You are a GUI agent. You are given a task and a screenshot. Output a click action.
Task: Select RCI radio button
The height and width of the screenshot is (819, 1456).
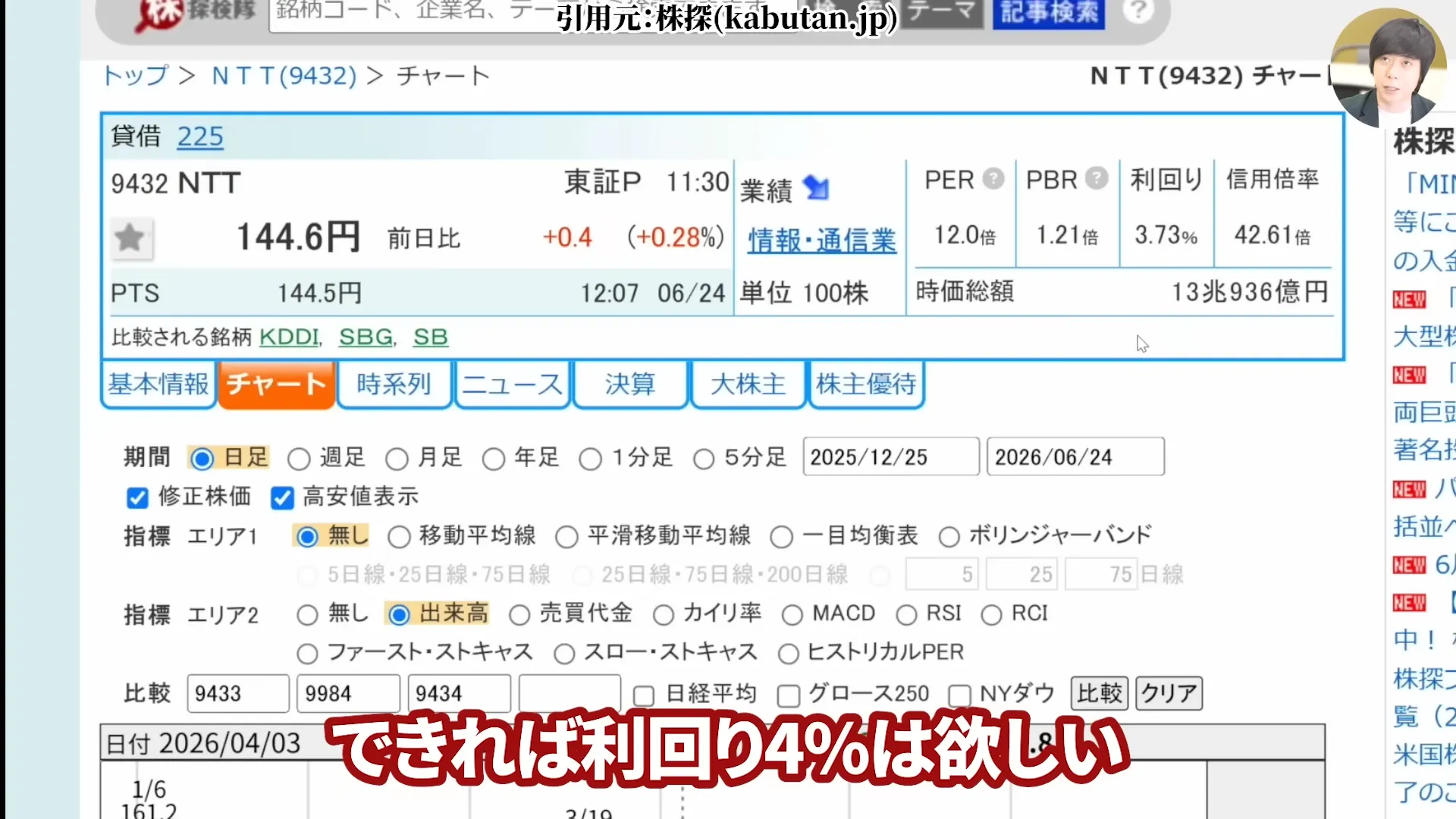(x=992, y=615)
